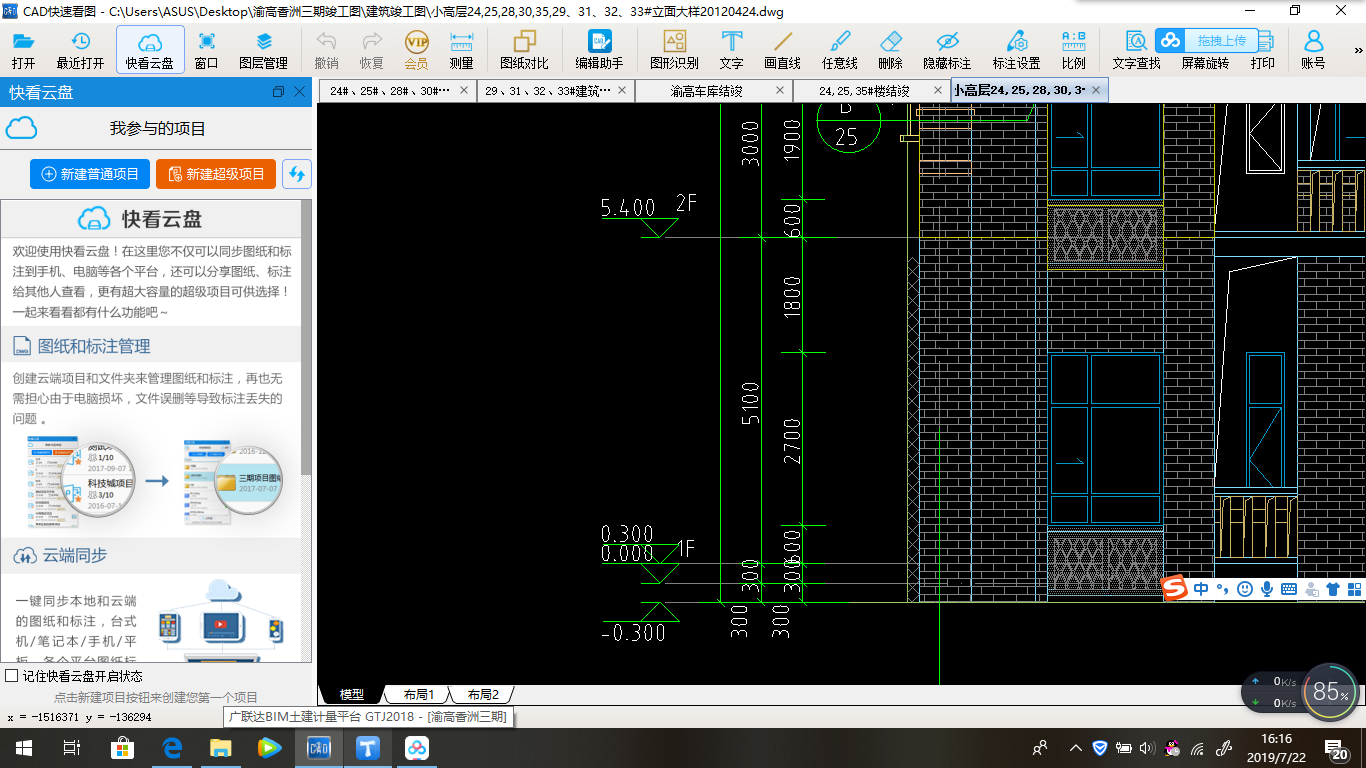Open the Edge browser from the taskbar
Screen dimensions: 1366x768
click(171, 747)
